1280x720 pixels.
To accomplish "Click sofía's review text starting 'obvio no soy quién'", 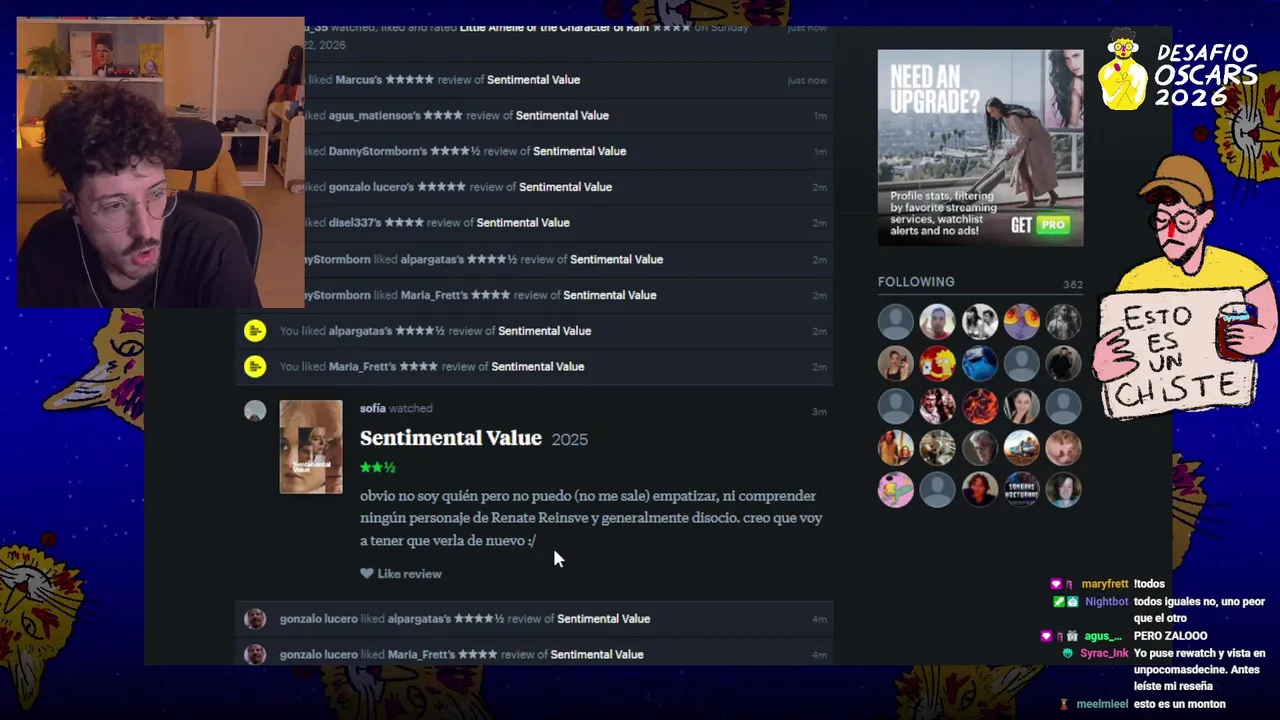I will [591, 518].
